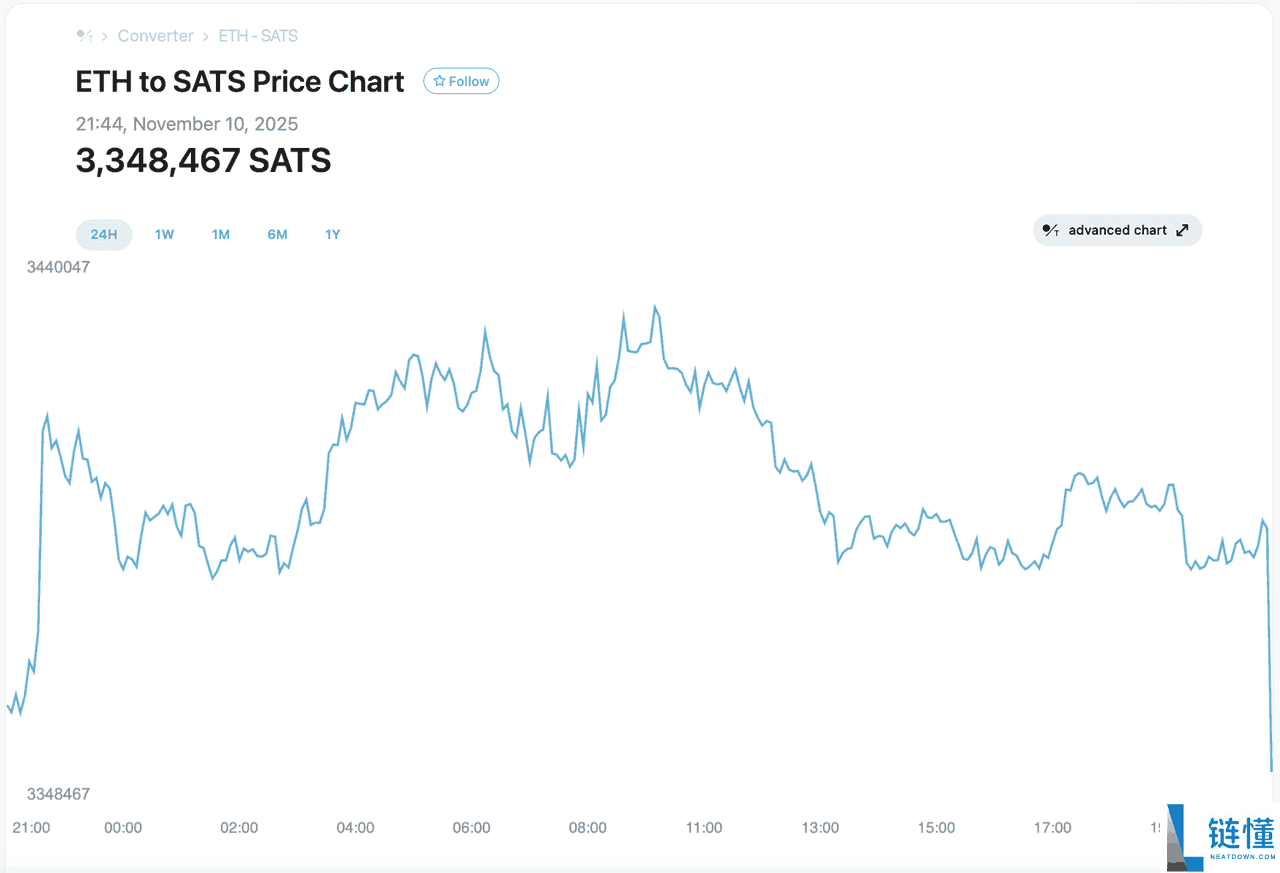Follow the ETH to SATS pair
This screenshot has width=1280, height=873.
pyautogui.click(x=461, y=81)
